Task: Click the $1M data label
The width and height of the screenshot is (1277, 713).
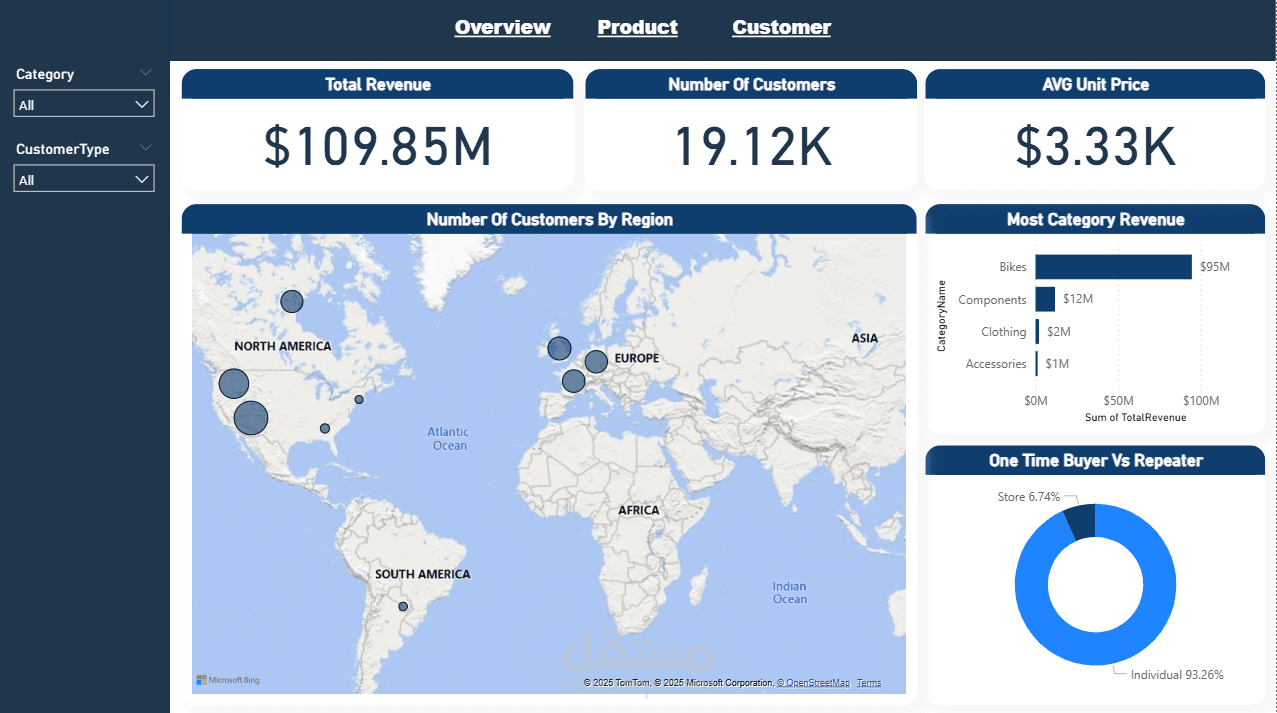Action: (x=1057, y=363)
